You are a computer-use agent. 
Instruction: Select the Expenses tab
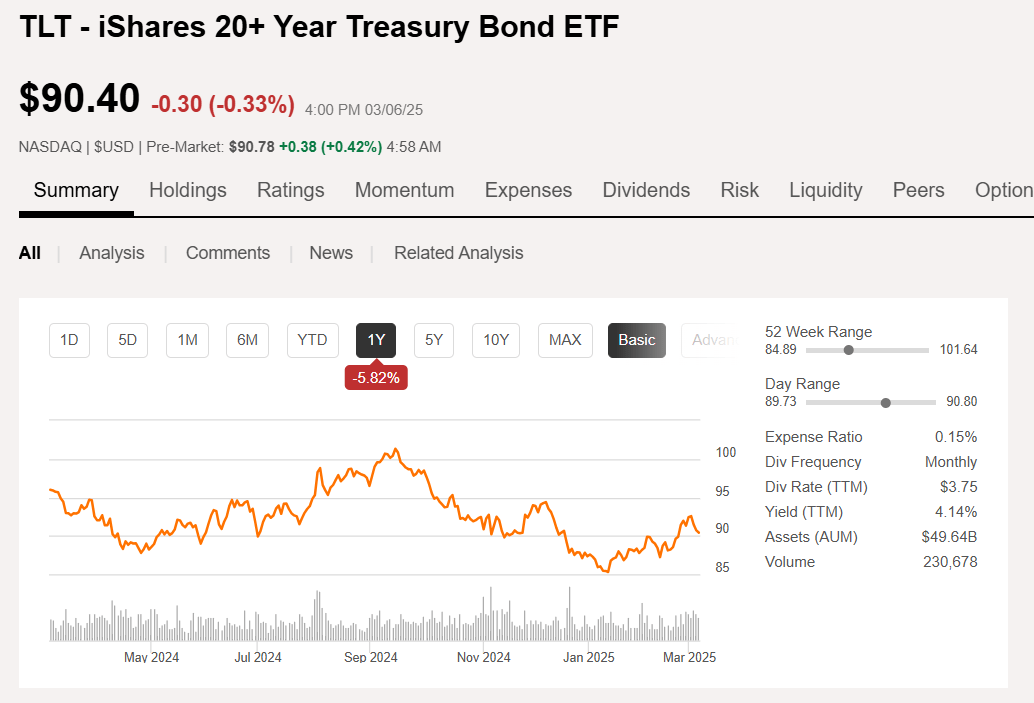tap(528, 189)
